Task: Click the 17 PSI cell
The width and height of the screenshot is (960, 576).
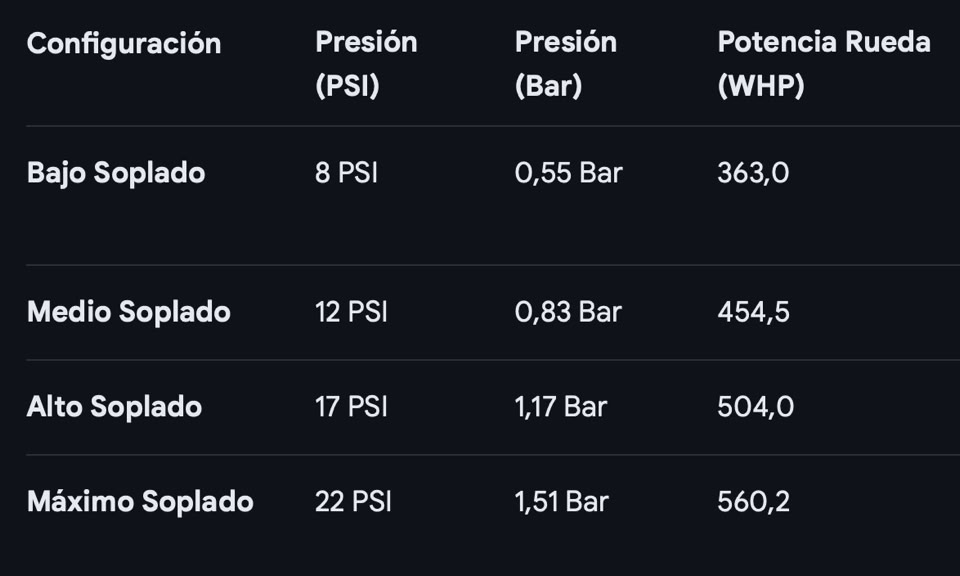Action: pos(351,407)
